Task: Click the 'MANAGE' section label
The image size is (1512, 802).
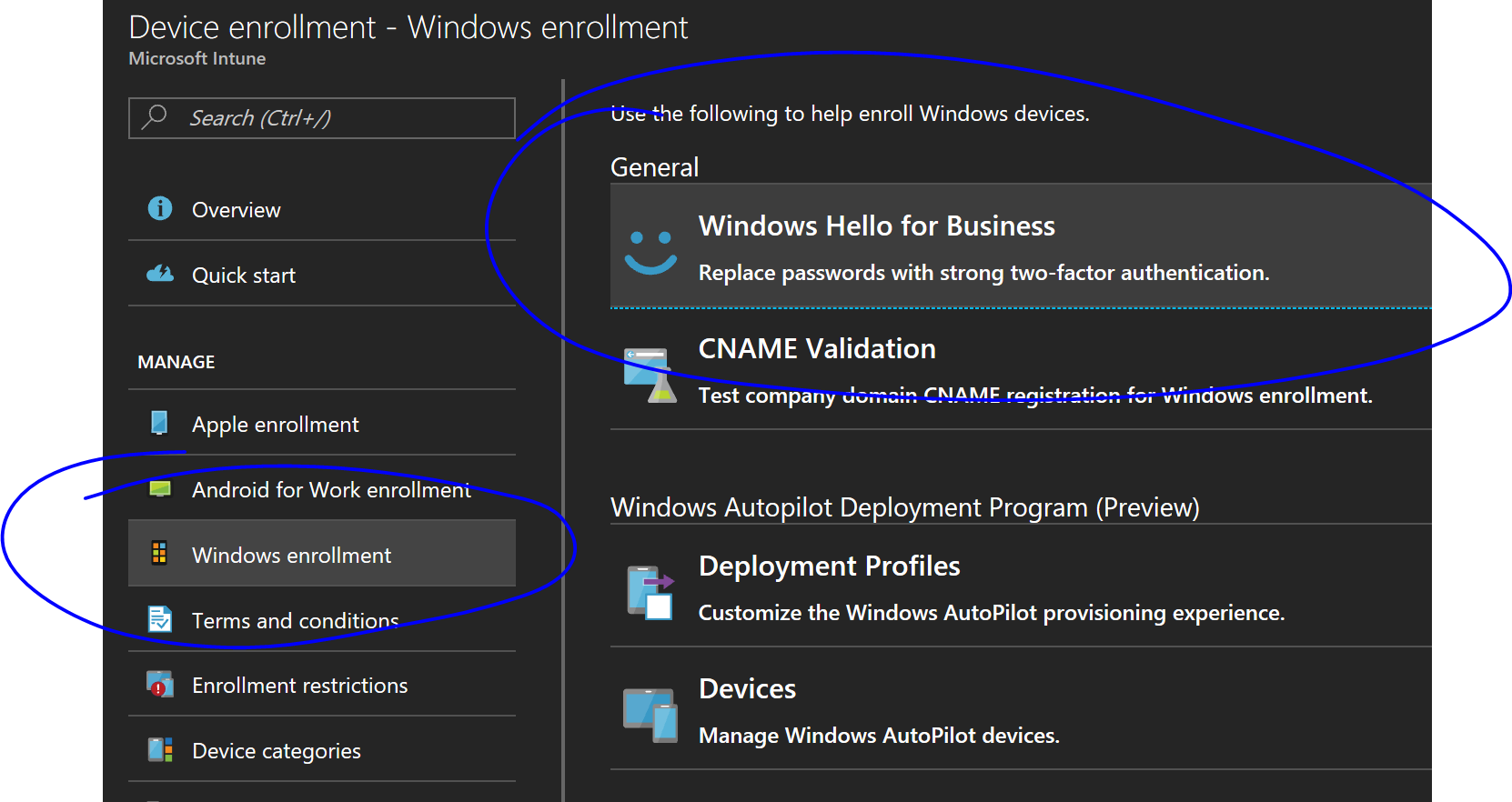Action: click(176, 362)
